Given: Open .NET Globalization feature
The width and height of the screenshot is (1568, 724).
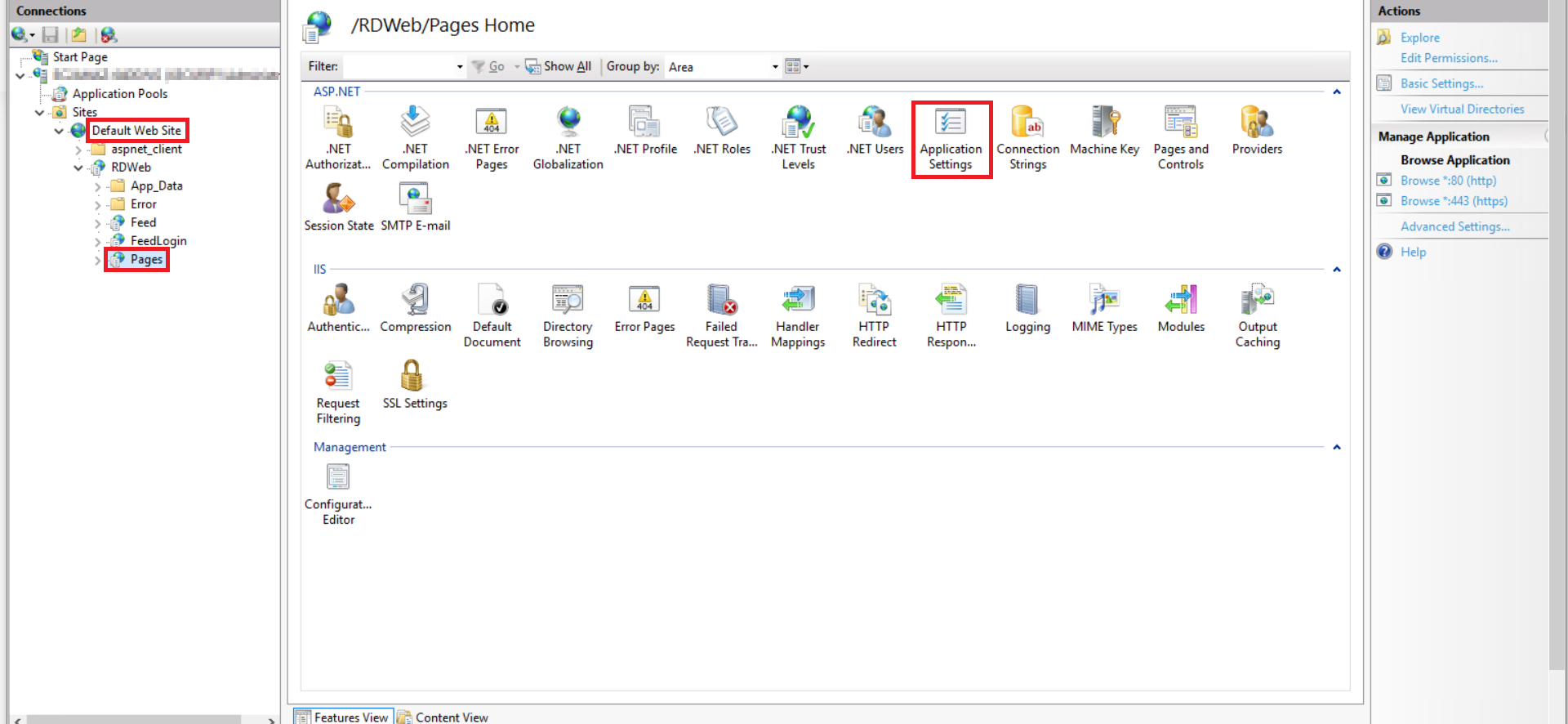Looking at the screenshot, I should [x=568, y=138].
